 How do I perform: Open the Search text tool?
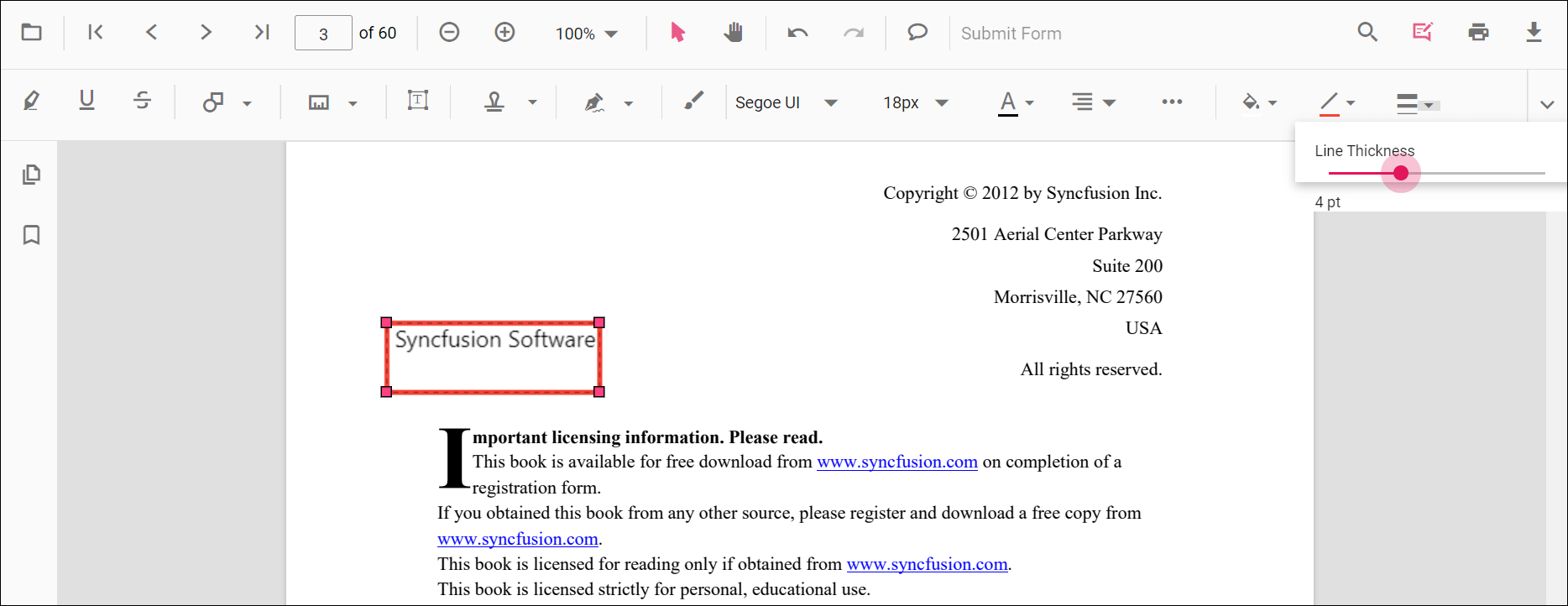click(1367, 33)
